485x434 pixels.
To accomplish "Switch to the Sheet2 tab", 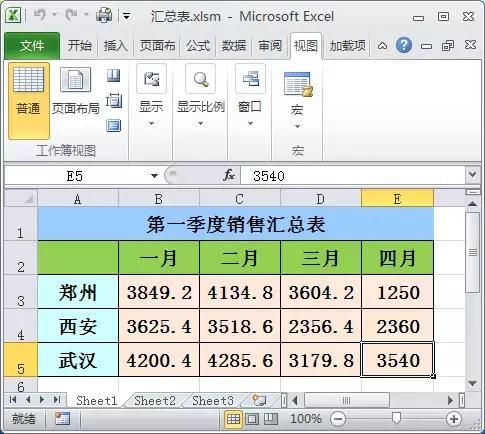I will tap(155, 400).
